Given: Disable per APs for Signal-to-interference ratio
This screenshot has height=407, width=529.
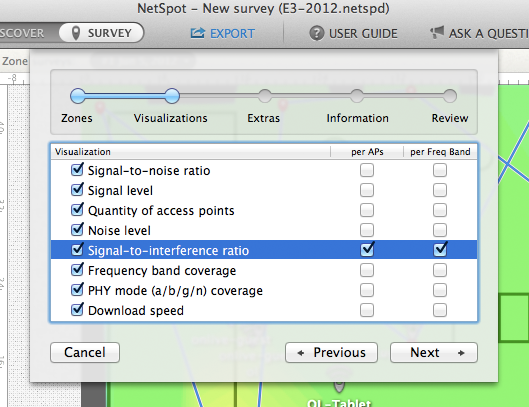Looking at the screenshot, I should point(367,249).
